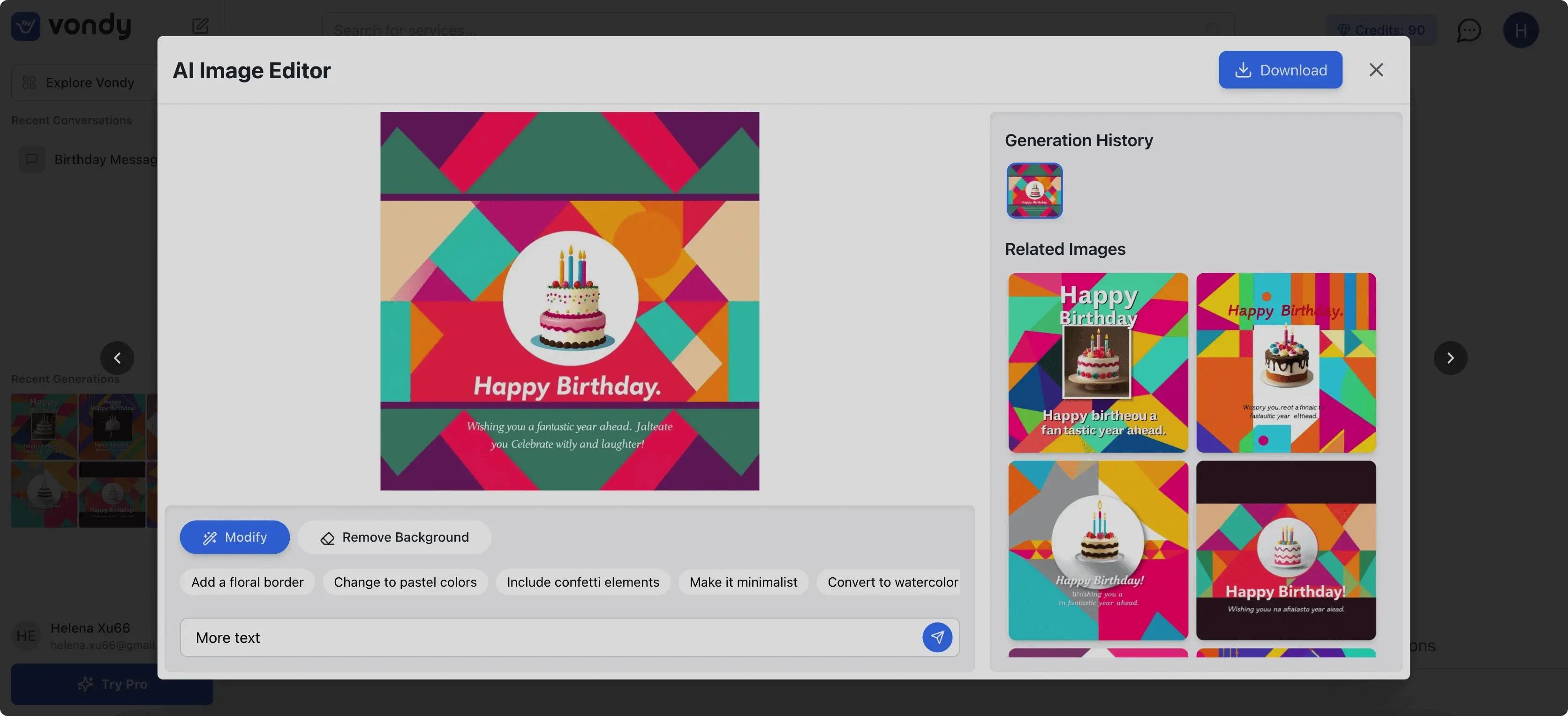Choose 'Add a floral border' suggestion
Viewport: 1568px width, 716px height.
[247, 582]
